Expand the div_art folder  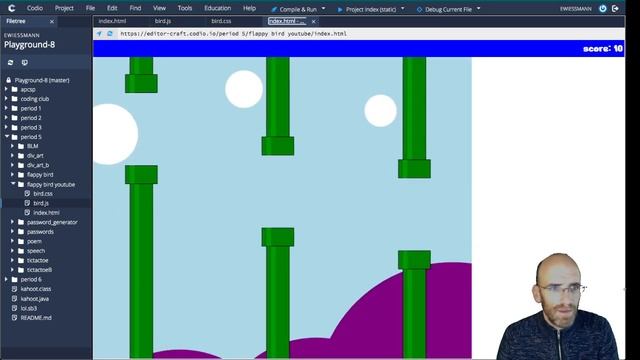(12, 156)
